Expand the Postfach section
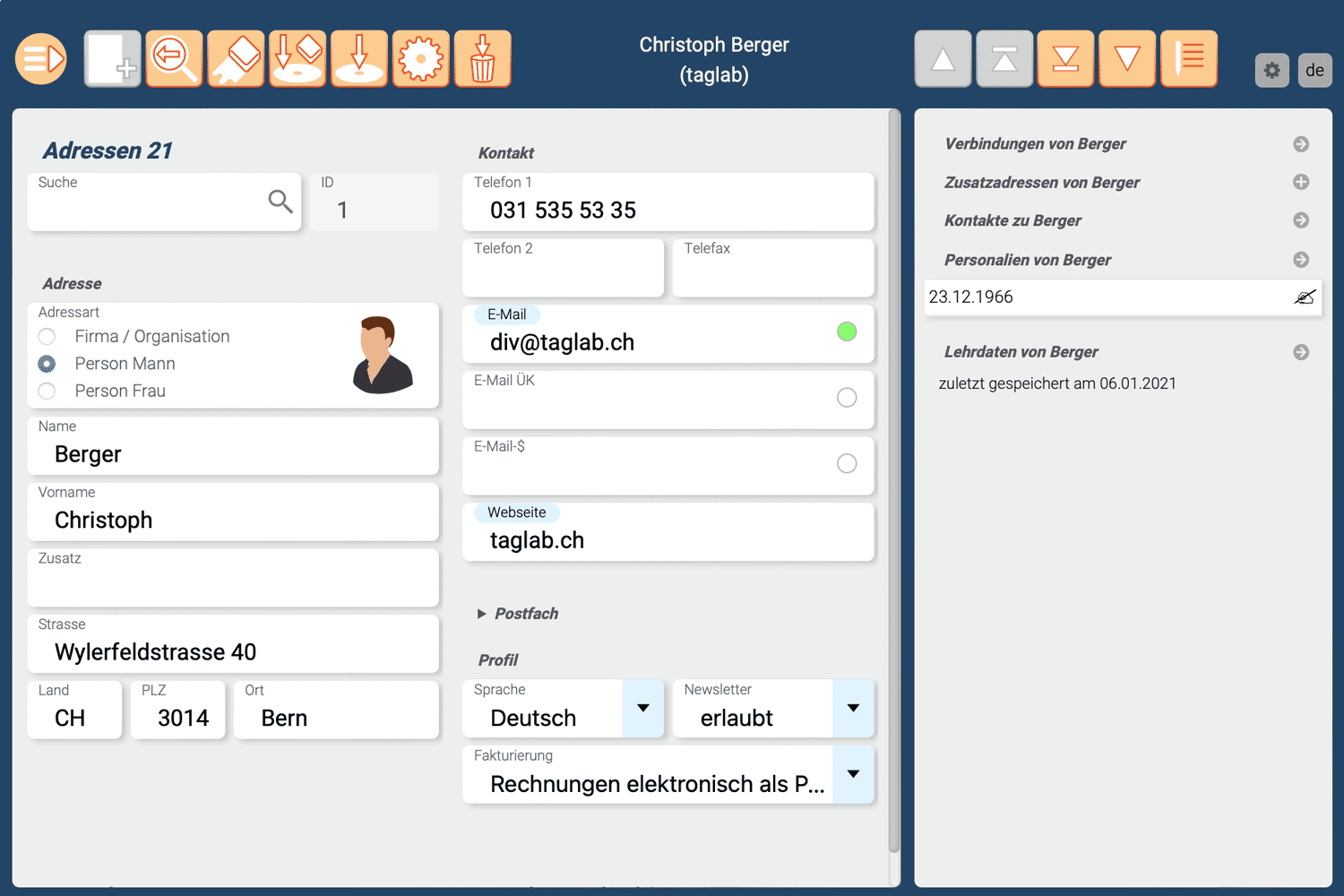The width and height of the screenshot is (1344, 896). 482,614
